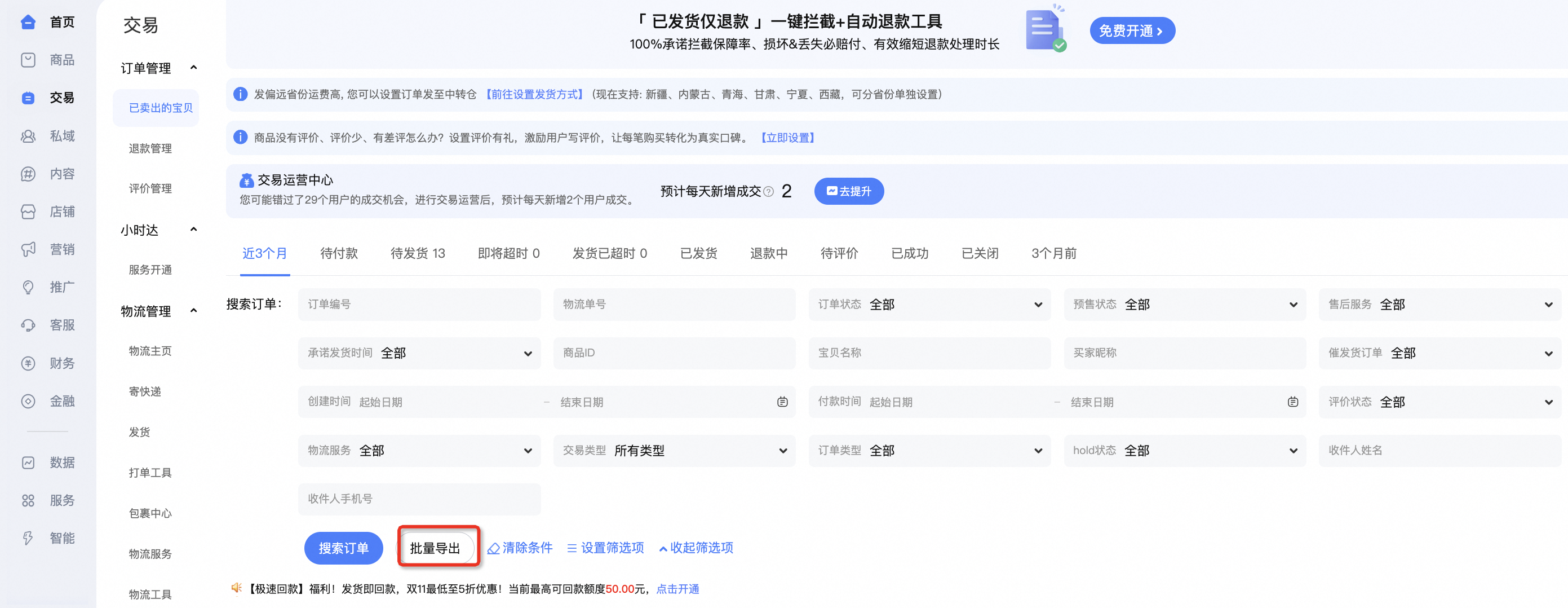Open 设置筛选项 settings

click(606, 548)
